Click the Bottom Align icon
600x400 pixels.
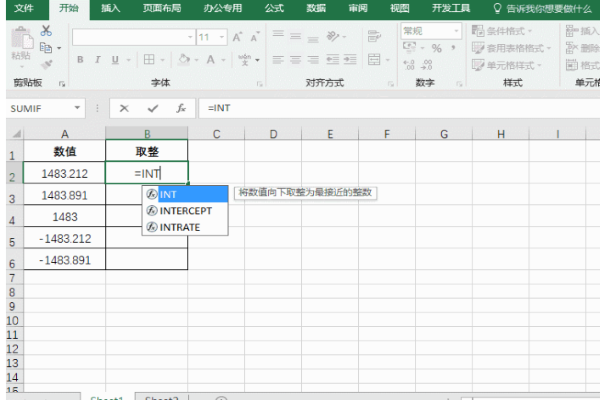pos(313,38)
